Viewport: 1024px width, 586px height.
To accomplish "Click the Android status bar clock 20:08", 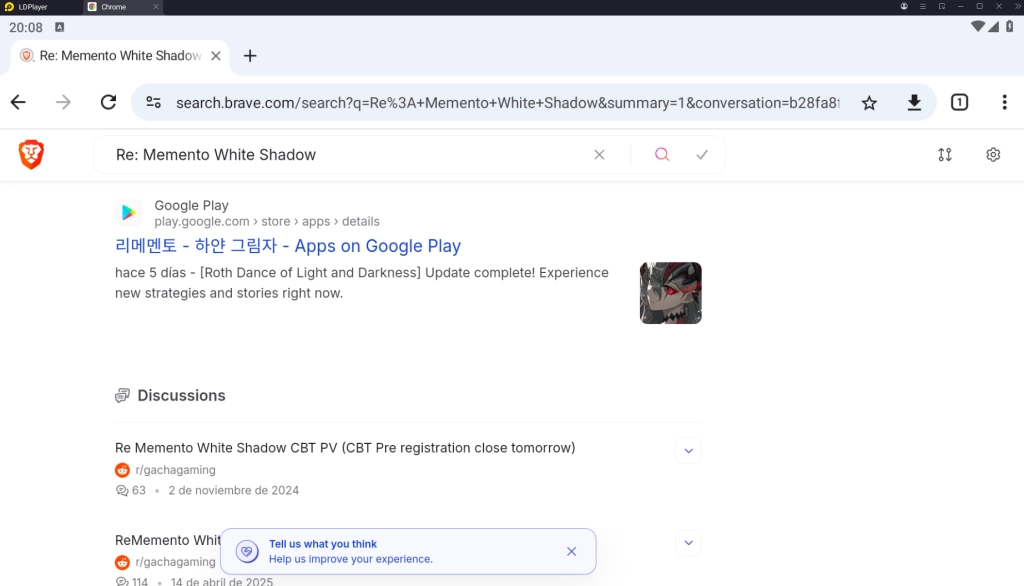I will (x=25, y=27).
